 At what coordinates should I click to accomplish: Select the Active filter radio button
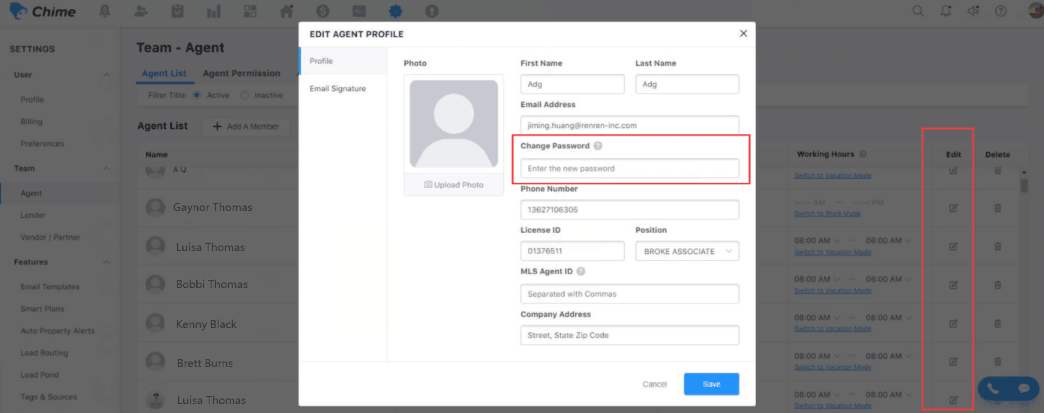click(x=197, y=95)
